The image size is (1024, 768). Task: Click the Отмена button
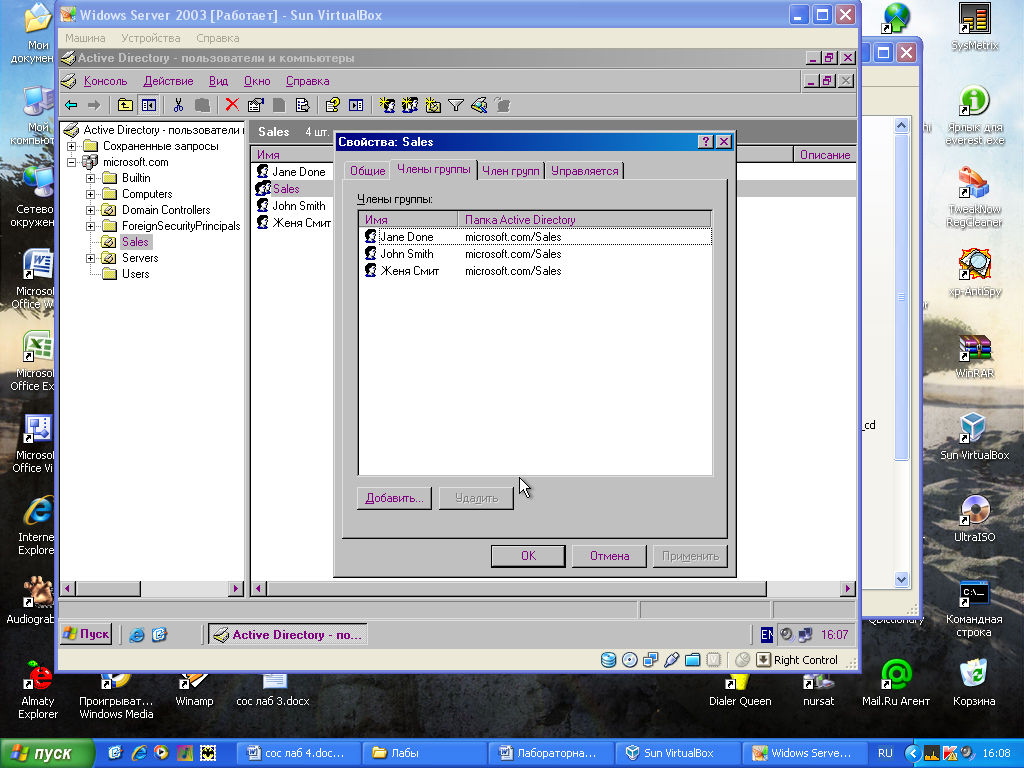[x=609, y=556]
